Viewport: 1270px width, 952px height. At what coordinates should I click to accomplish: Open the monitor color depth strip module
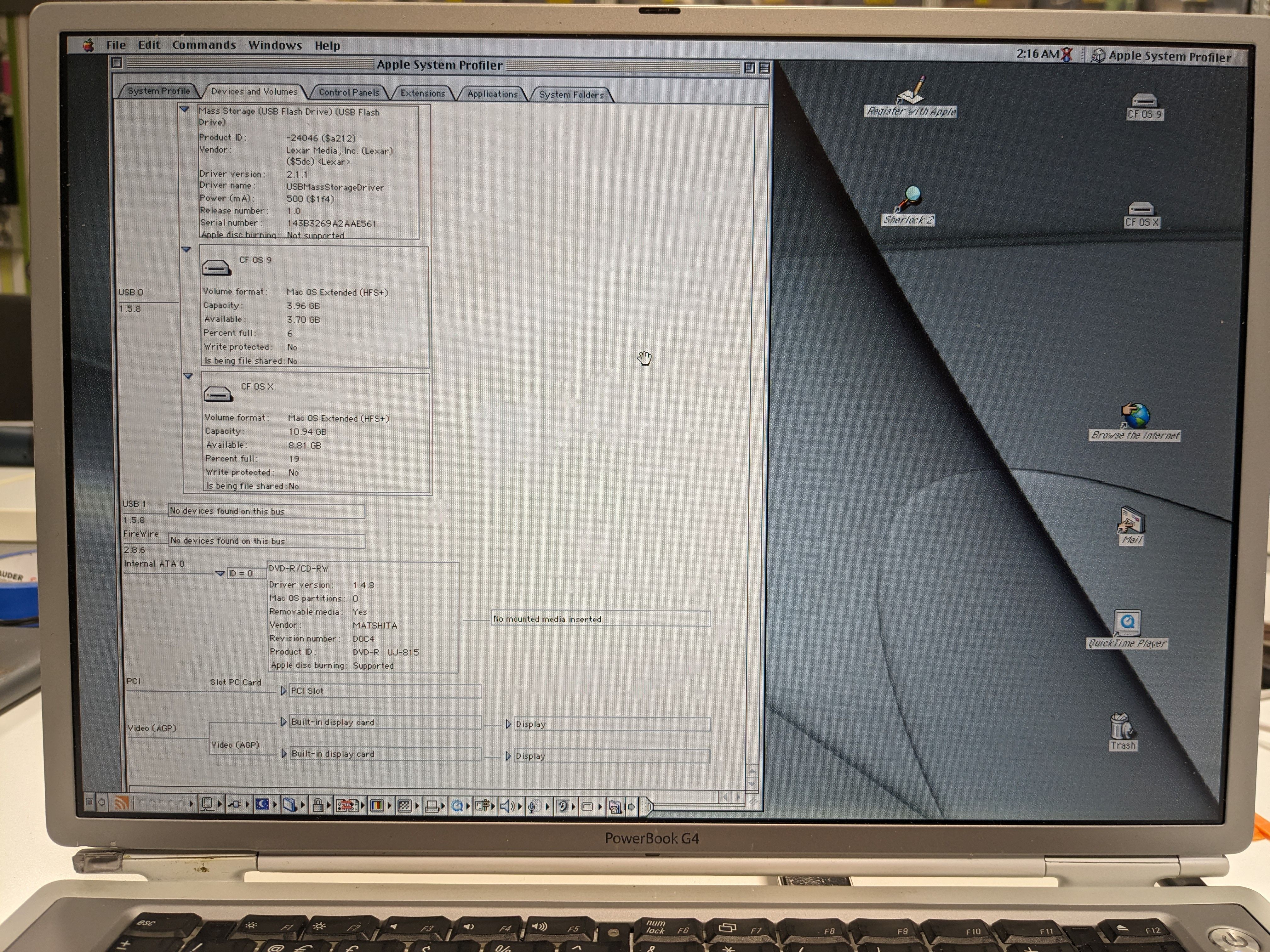click(377, 806)
